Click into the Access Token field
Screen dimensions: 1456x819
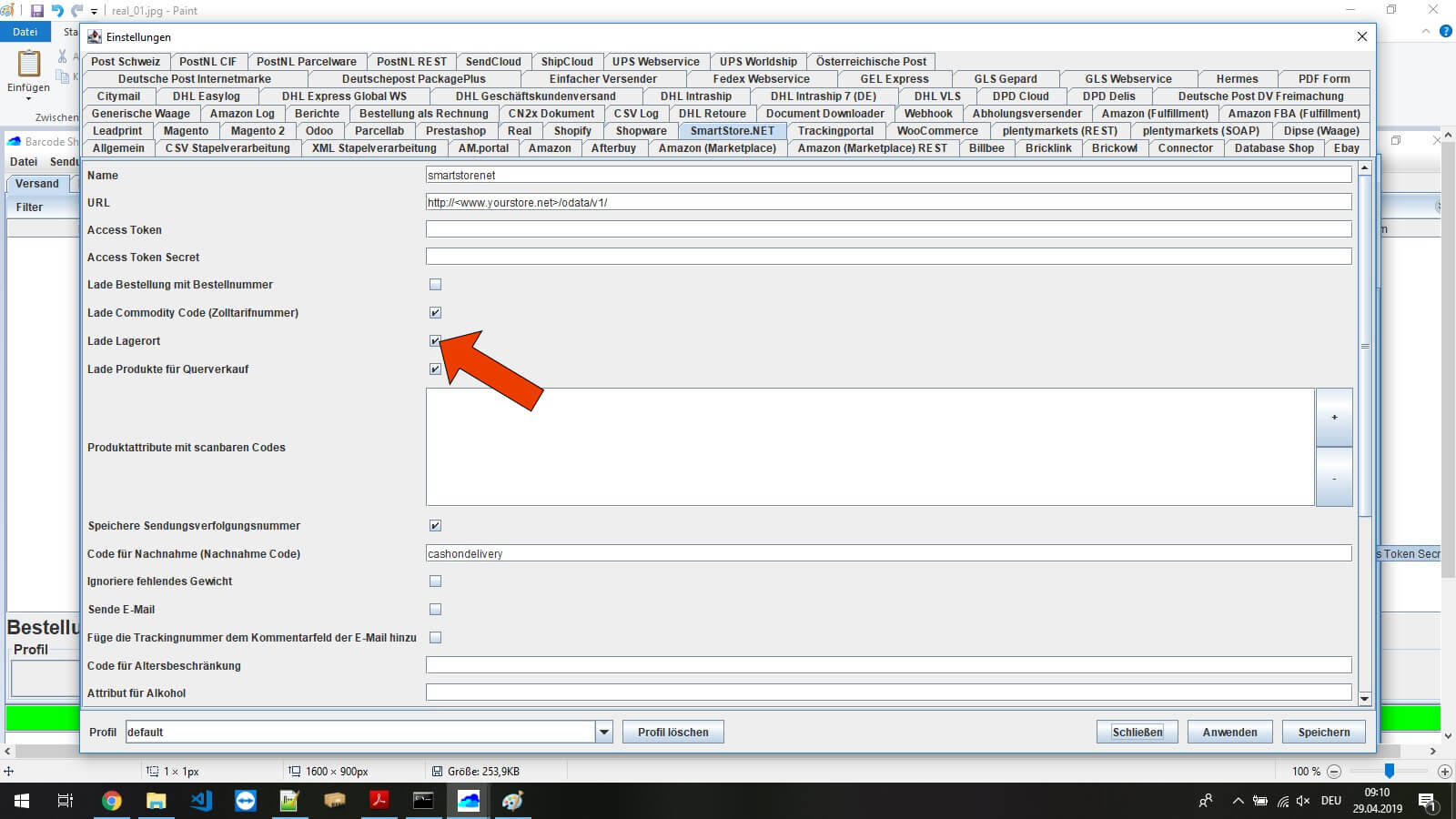click(x=888, y=229)
